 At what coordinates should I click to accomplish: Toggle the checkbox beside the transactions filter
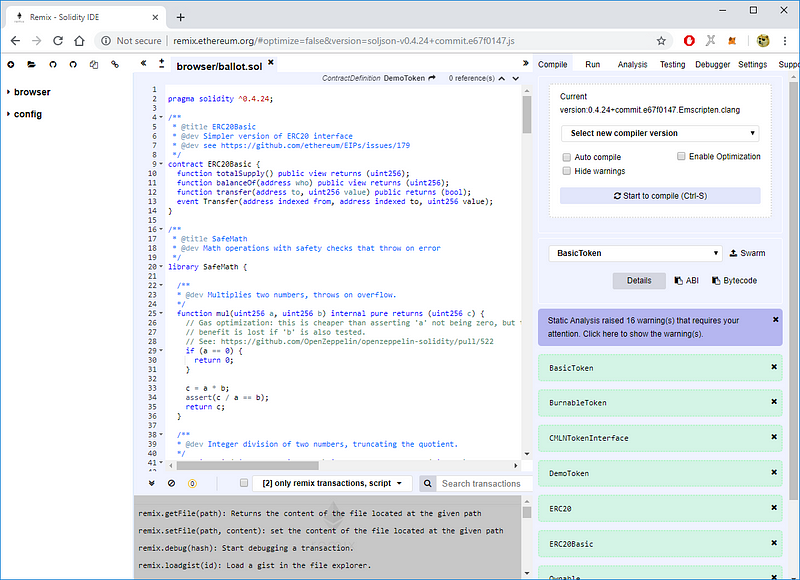coord(244,483)
